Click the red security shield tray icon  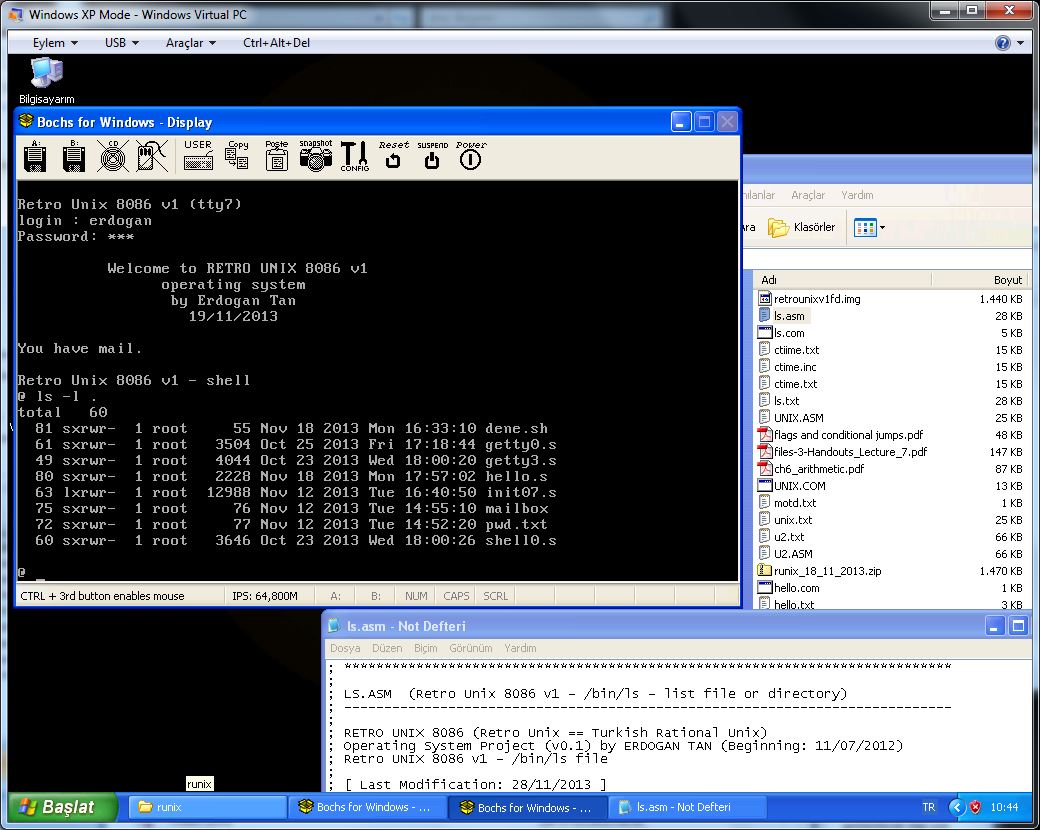(975, 807)
